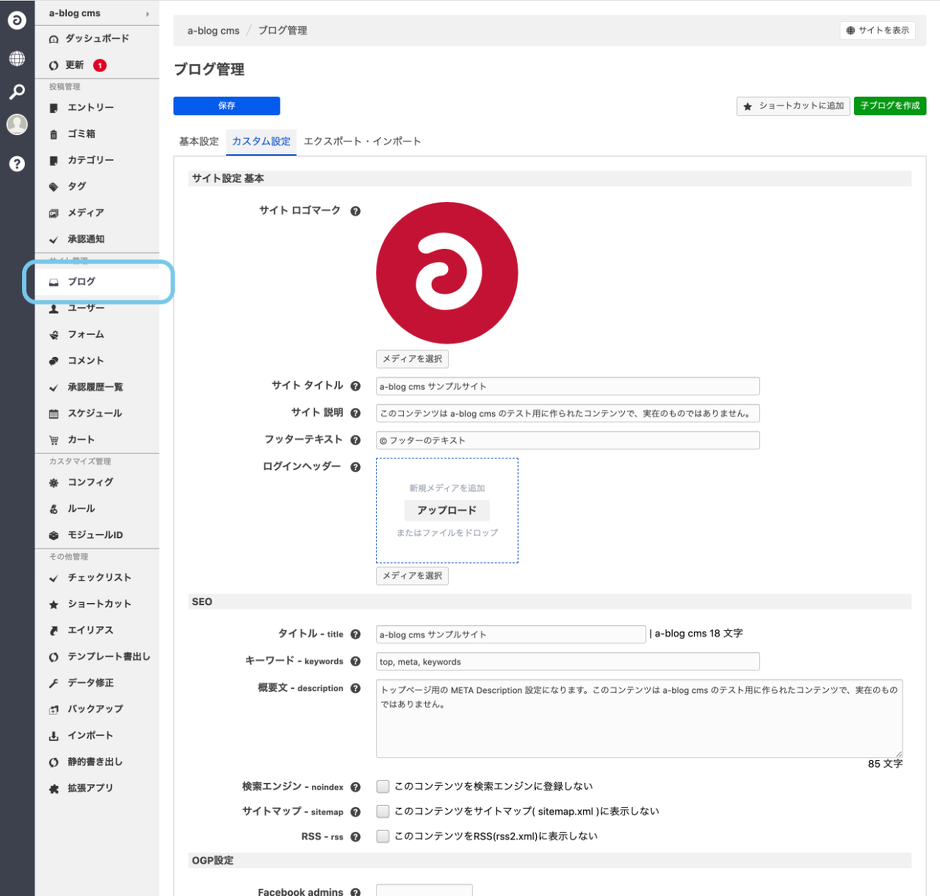The width and height of the screenshot is (940, 896).
Task: Click the user avatar icon
Action: pyautogui.click(x=17, y=125)
